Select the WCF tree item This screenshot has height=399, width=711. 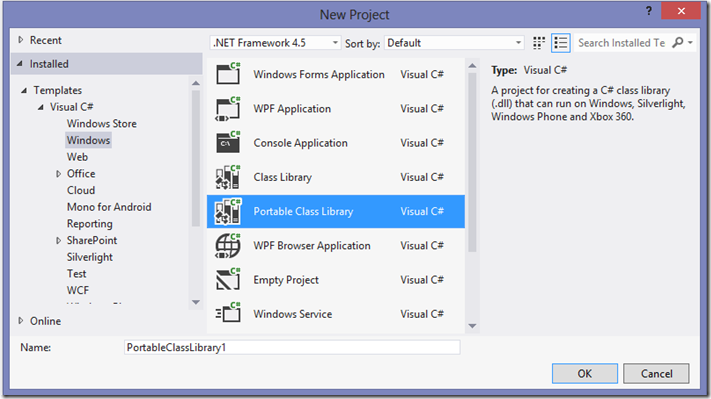tap(78, 290)
